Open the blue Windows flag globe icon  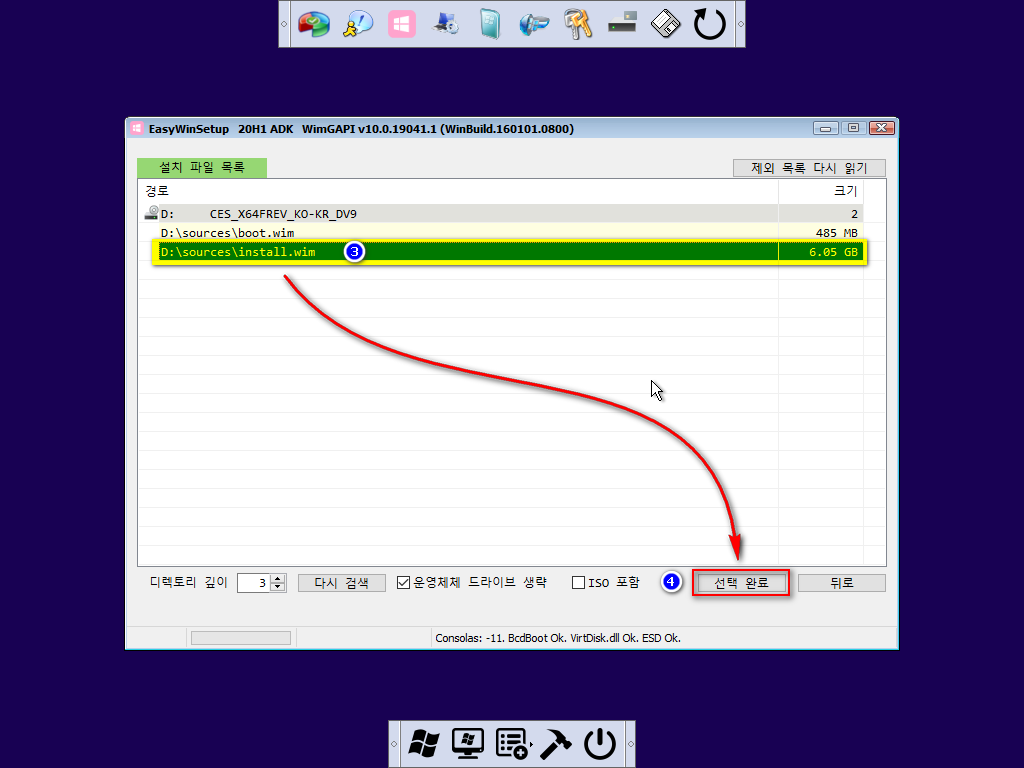pyautogui.click(x=534, y=24)
